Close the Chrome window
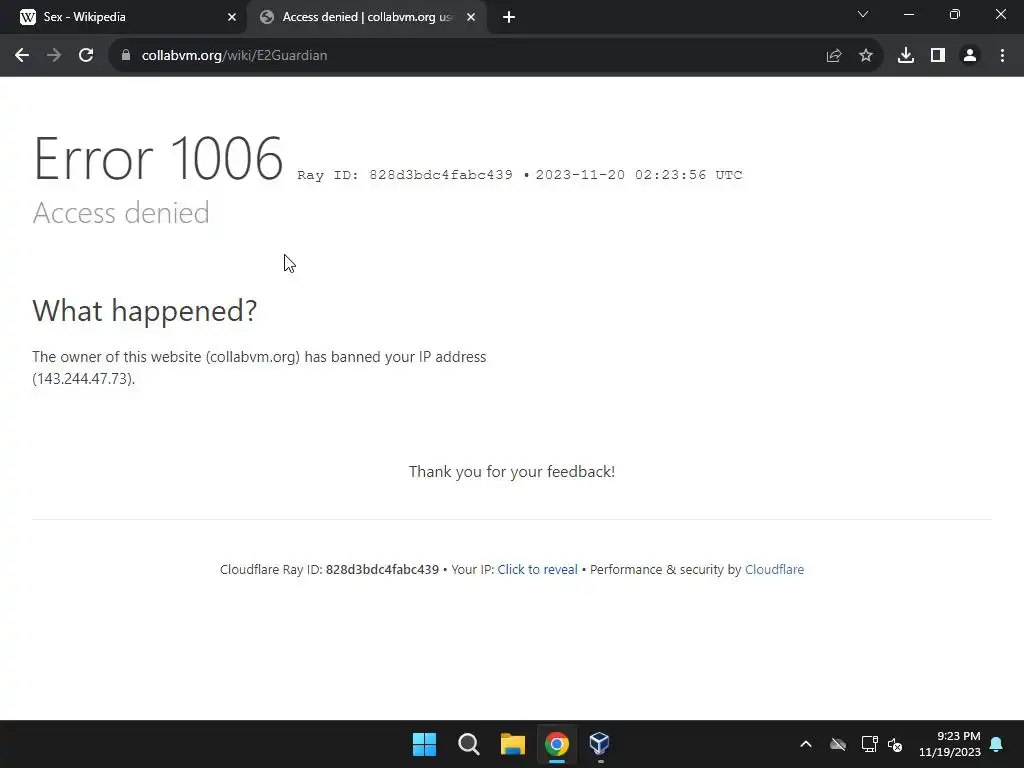The image size is (1024, 768). [1000, 14]
